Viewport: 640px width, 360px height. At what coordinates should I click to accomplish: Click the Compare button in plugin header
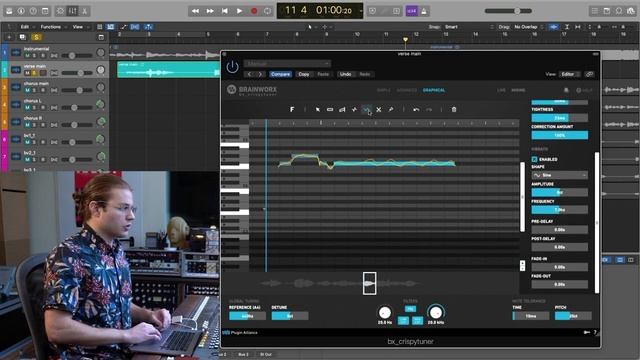(280, 74)
